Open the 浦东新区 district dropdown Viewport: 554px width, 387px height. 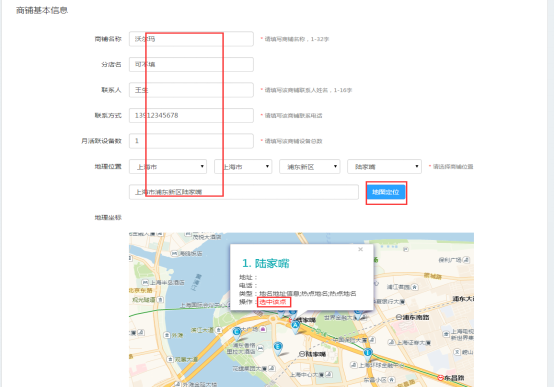[310, 166]
